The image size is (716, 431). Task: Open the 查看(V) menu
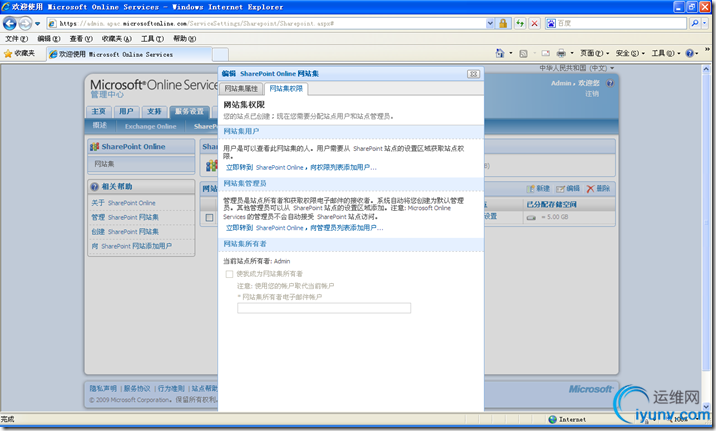(81, 39)
